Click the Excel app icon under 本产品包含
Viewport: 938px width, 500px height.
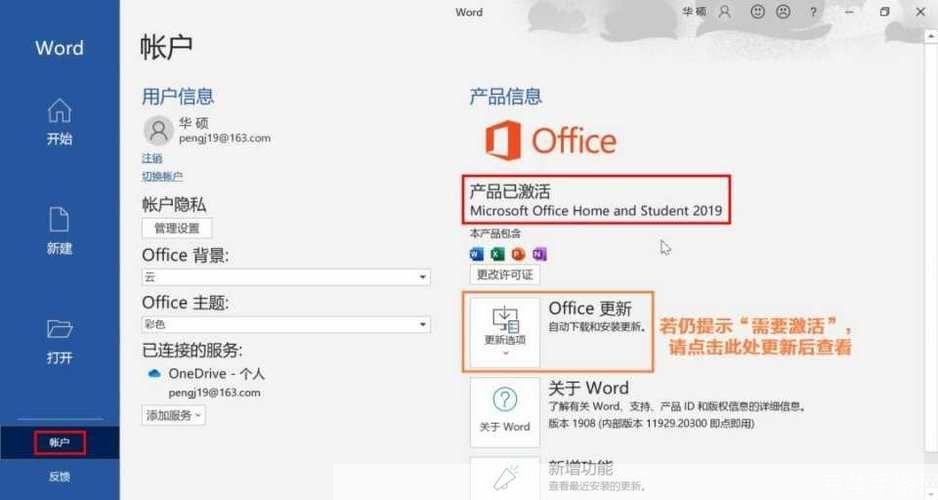498,254
